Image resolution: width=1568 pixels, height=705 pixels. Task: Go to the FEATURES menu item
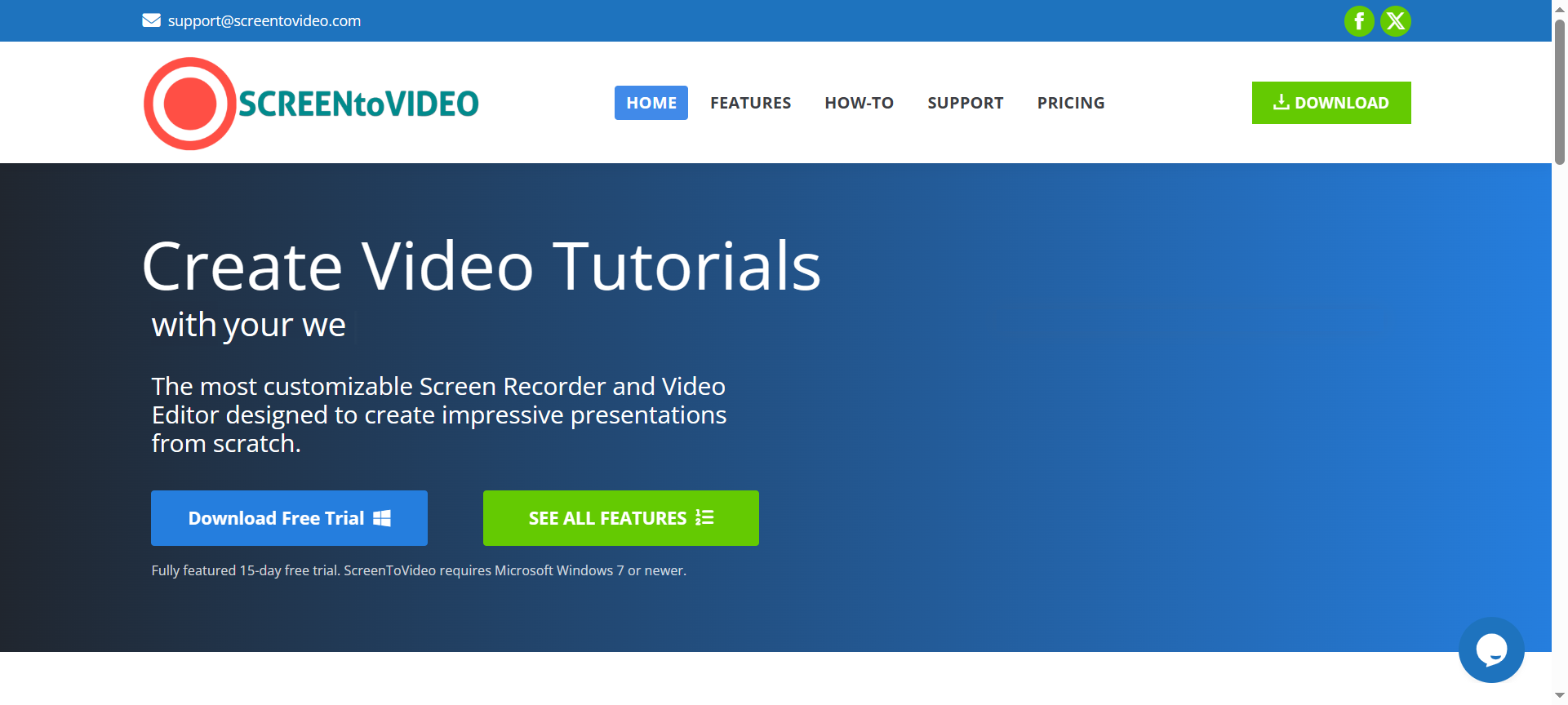(x=750, y=103)
